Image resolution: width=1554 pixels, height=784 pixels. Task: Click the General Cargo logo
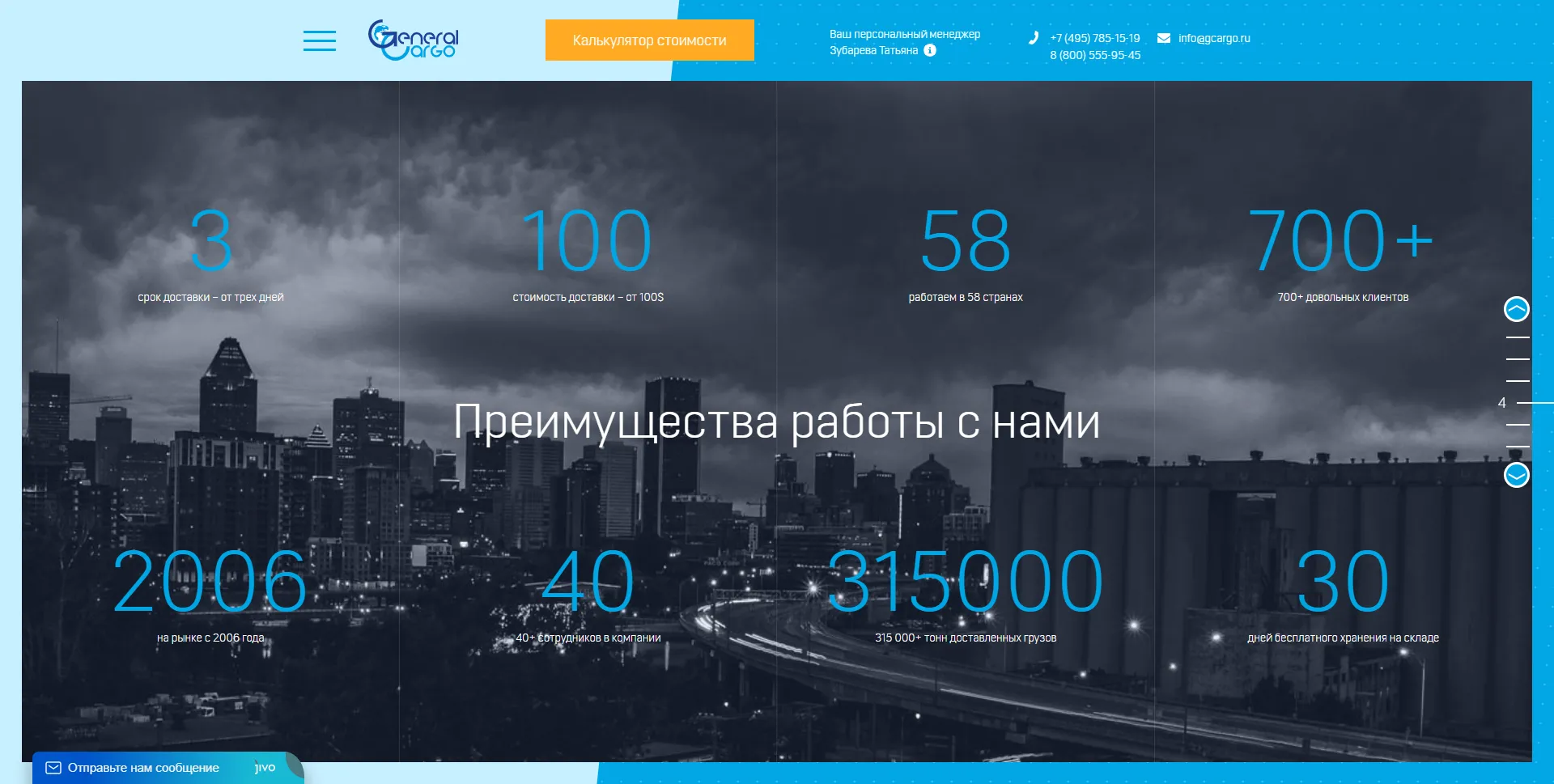[414, 40]
